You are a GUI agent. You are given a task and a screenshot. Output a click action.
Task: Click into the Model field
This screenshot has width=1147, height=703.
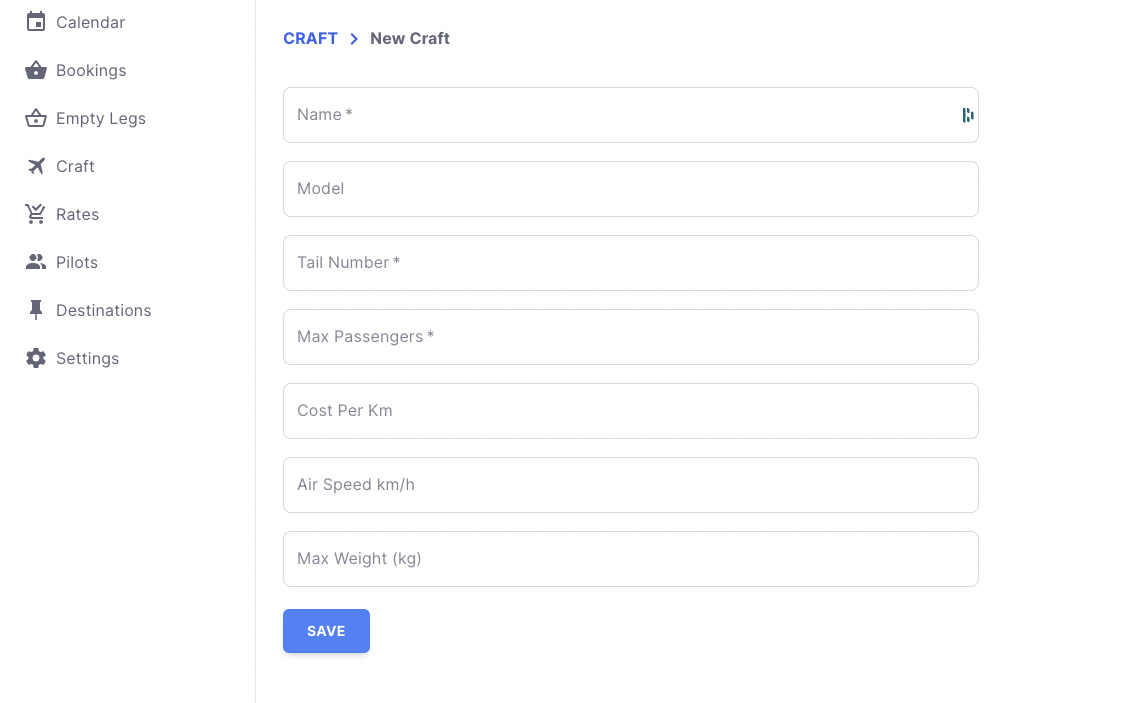click(630, 189)
